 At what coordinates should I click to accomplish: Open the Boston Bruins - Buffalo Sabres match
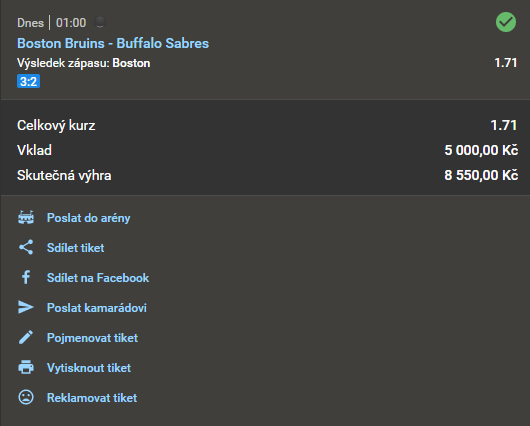tap(113, 43)
